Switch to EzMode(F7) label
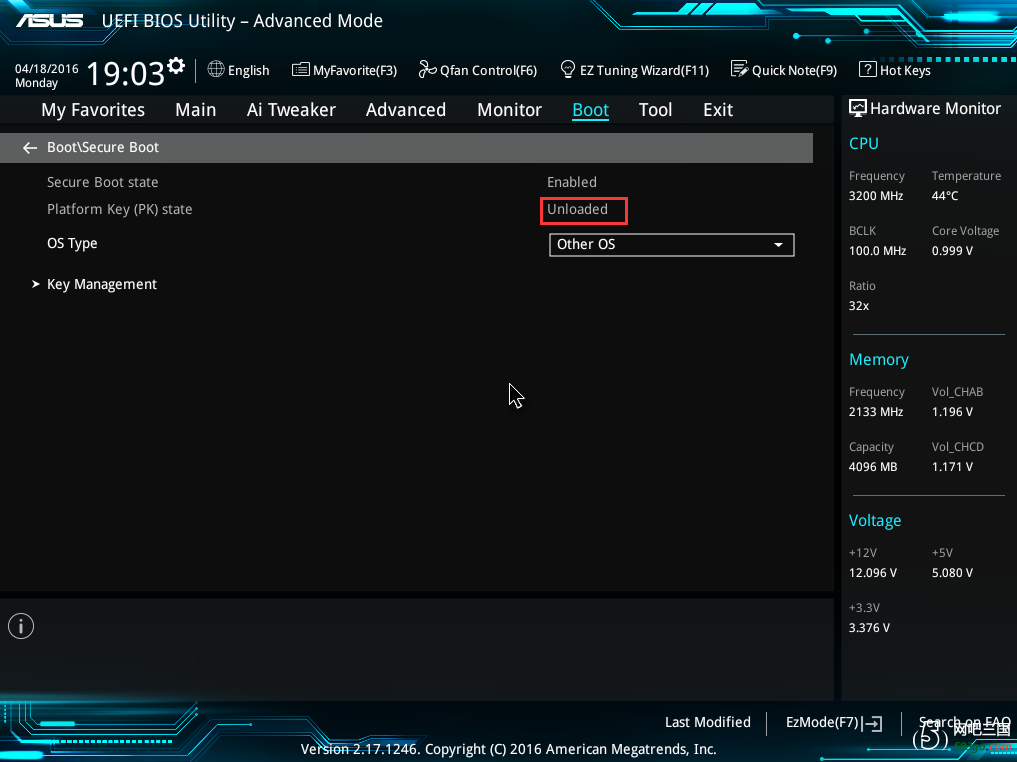The image size is (1017, 762). tap(822, 722)
